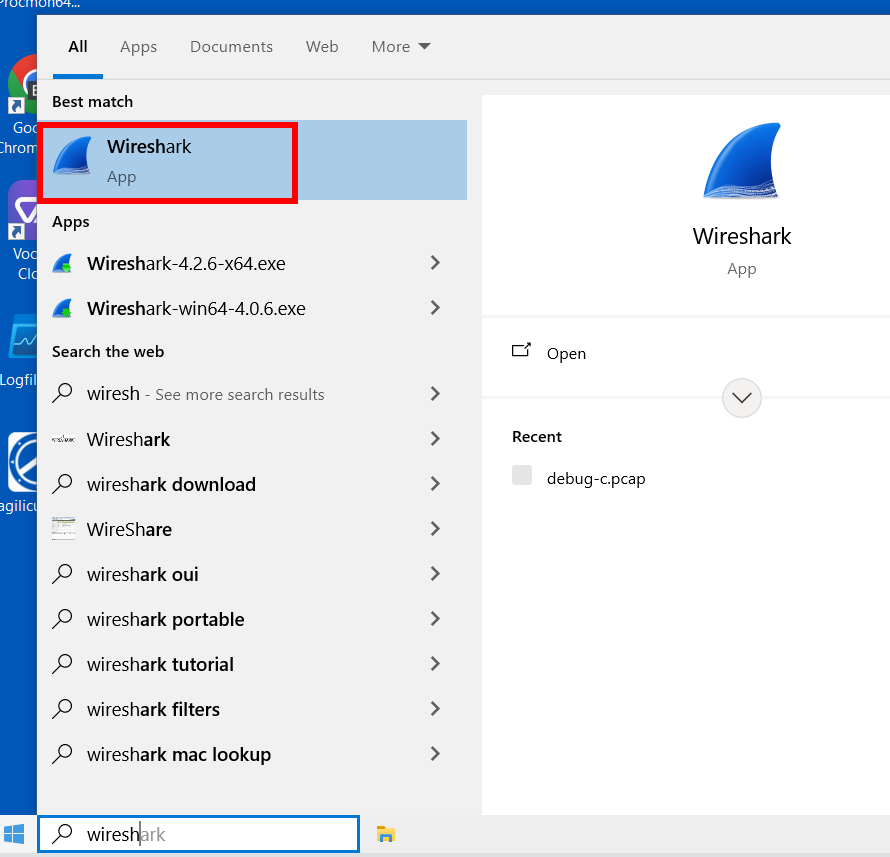Open File Explorer from the taskbar
The image size is (890, 857).
pos(385,834)
